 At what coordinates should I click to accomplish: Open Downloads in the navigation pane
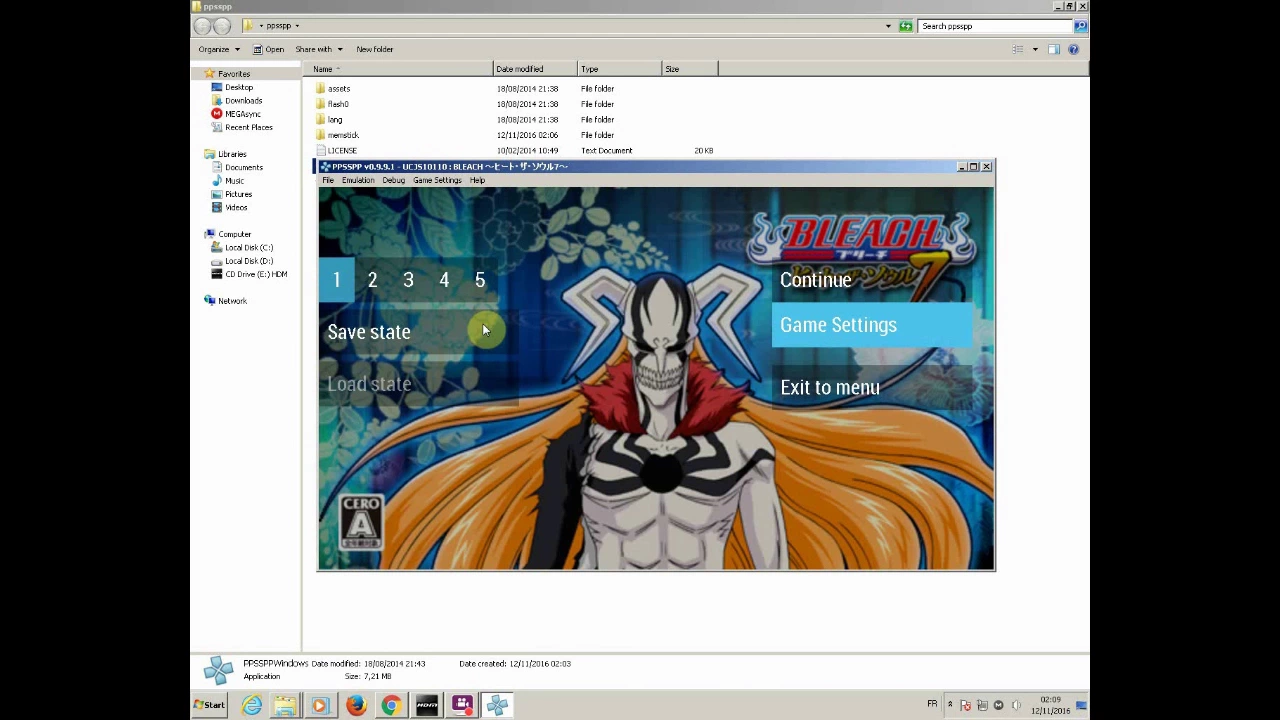243,101
